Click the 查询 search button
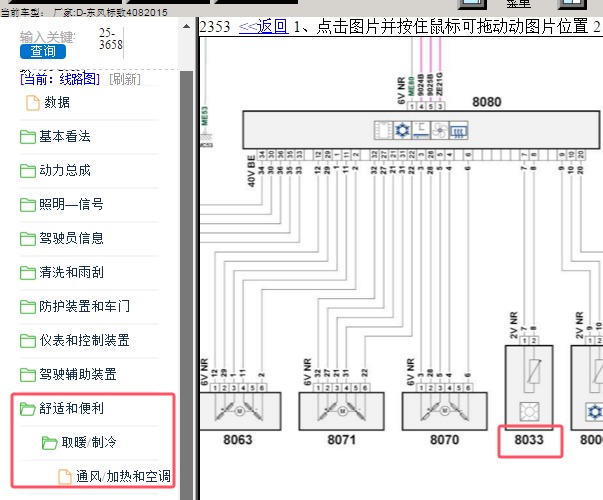 coord(43,51)
